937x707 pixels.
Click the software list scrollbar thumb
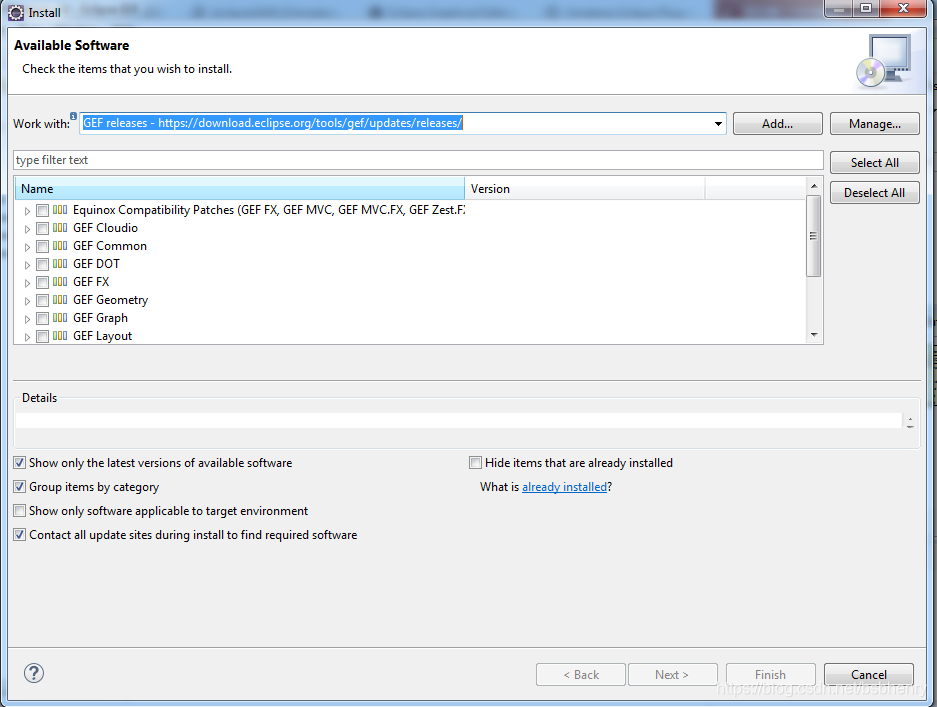pos(813,236)
